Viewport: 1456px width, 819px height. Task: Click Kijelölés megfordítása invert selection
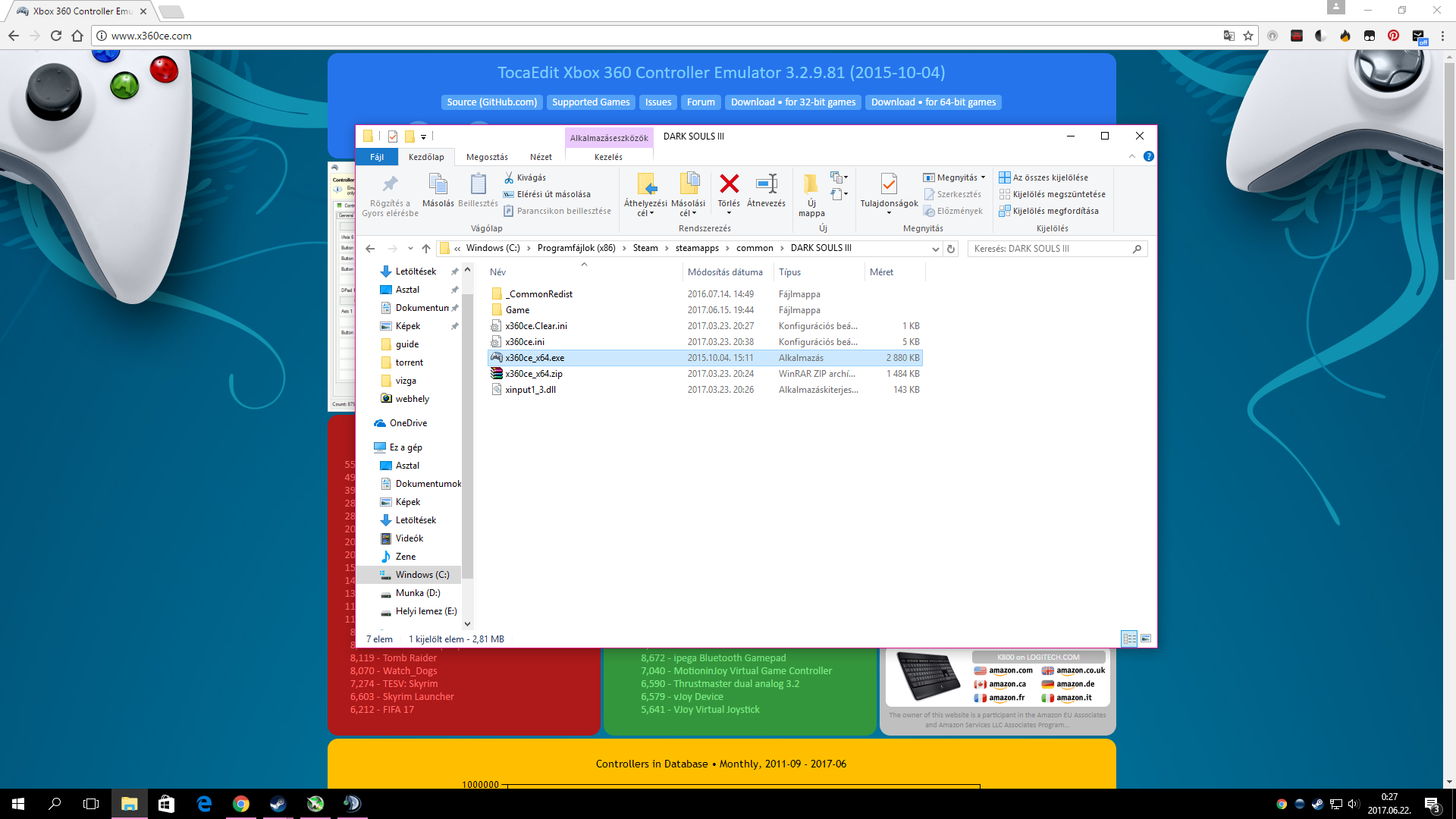pos(1055,211)
